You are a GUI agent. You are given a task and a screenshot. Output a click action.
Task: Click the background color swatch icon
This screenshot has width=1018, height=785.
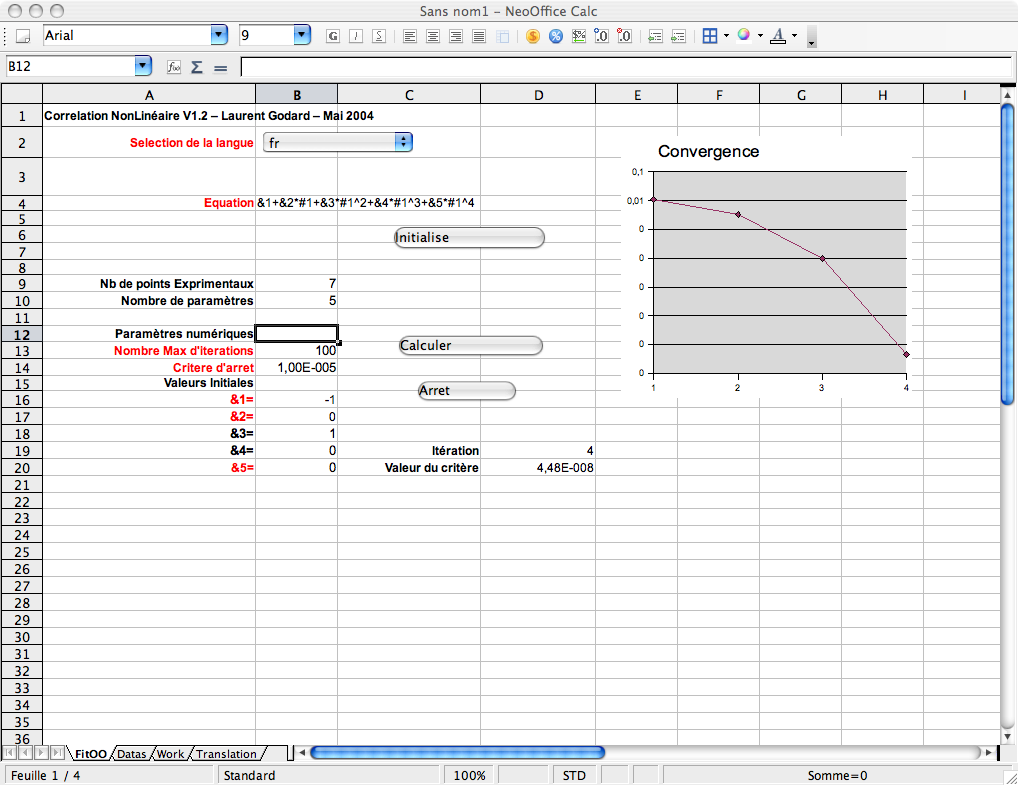[743, 36]
